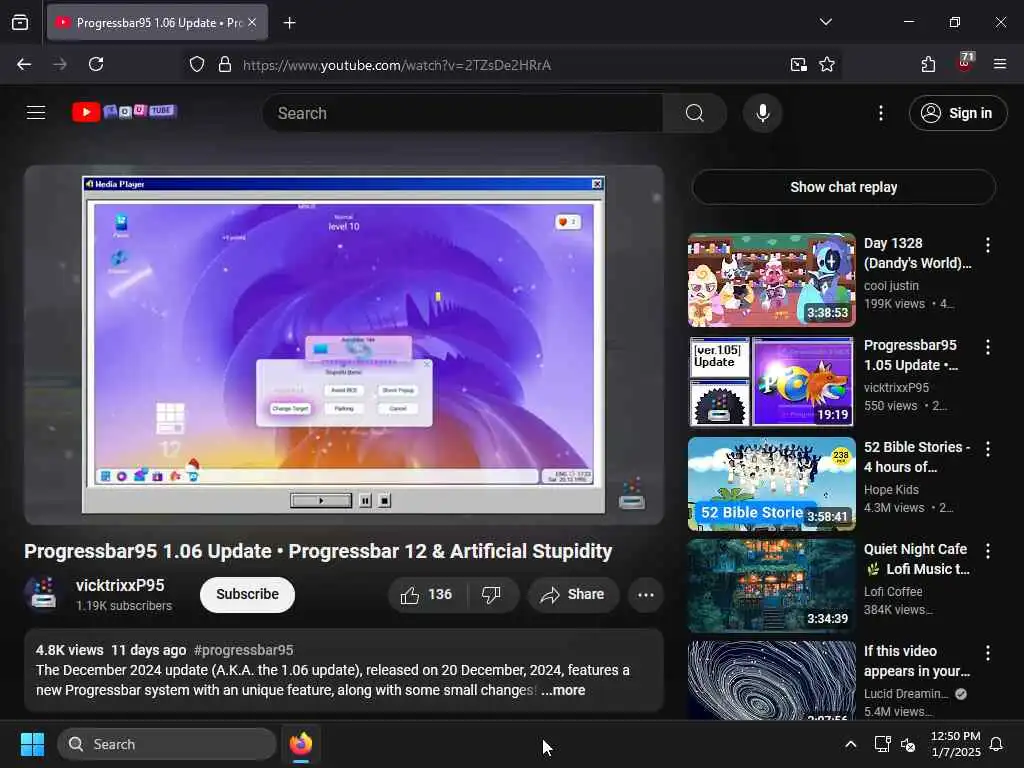Open the vicktrixxP95 channel name link
1024x768 pixels.
120,585
